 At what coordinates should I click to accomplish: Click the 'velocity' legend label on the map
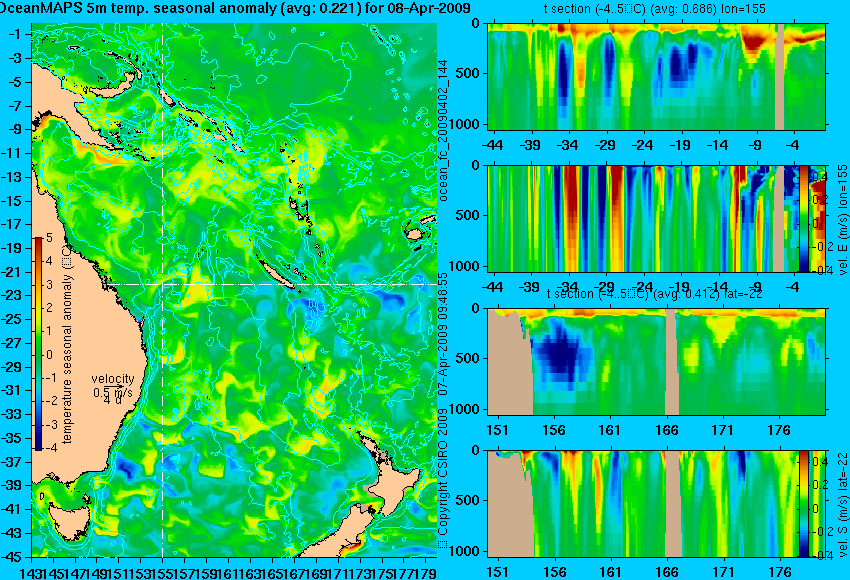point(113,379)
